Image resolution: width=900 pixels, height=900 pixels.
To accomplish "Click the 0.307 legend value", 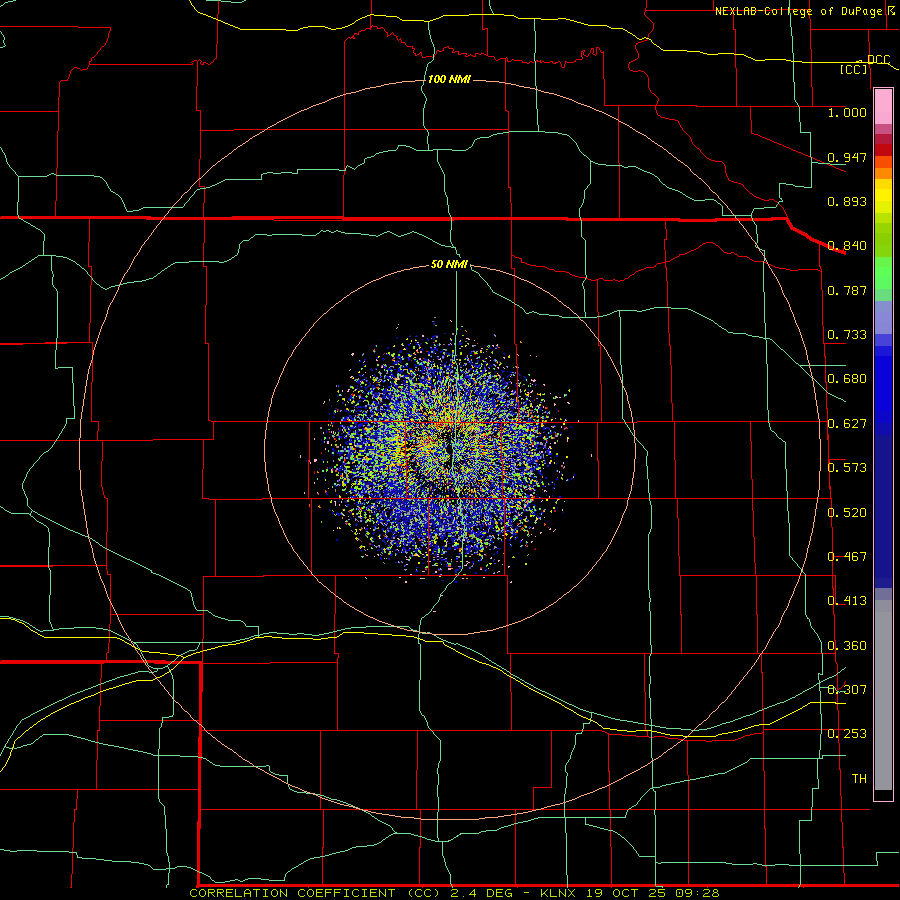I will [847, 690].
